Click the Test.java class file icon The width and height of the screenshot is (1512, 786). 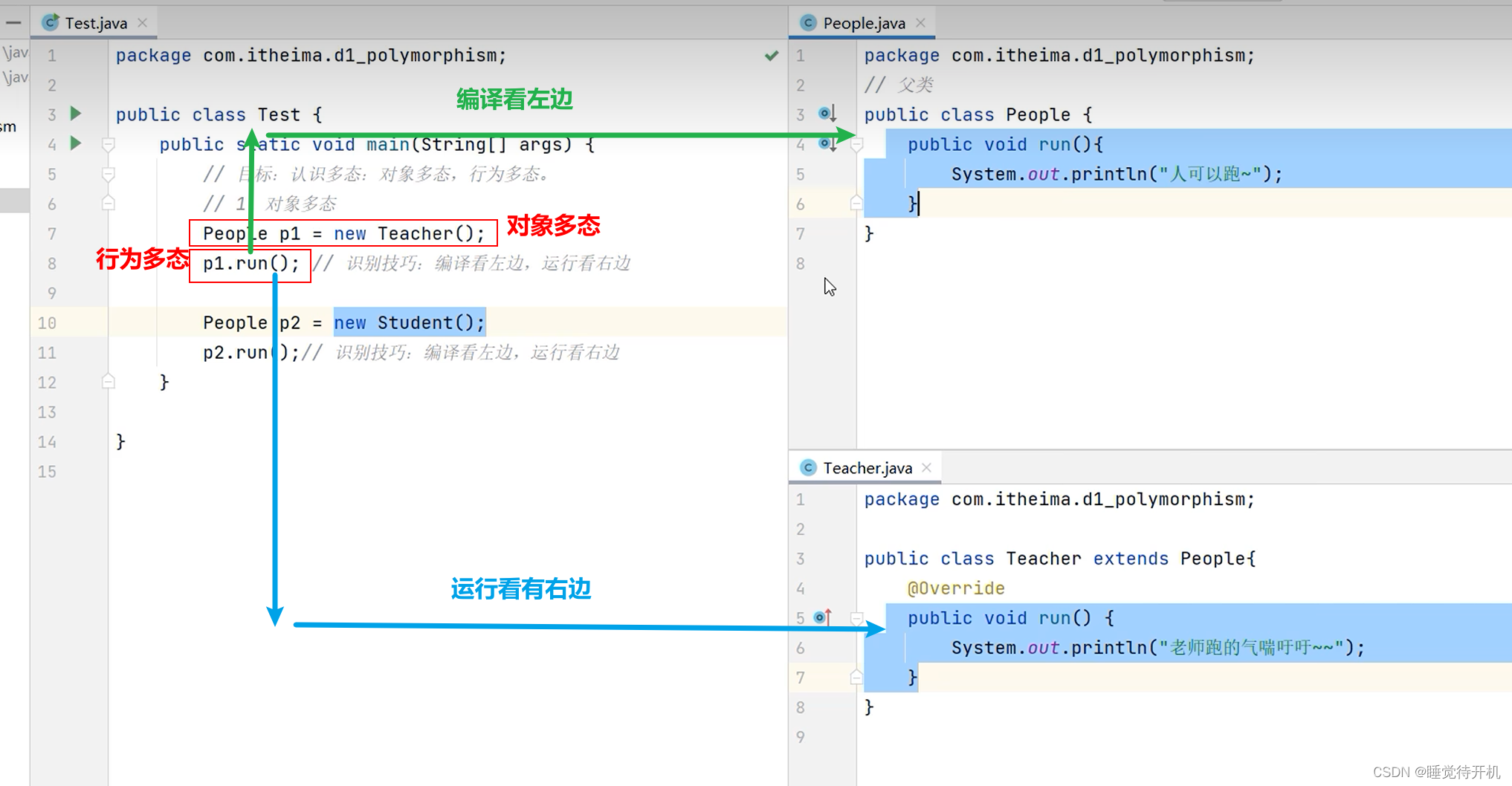[51, 23]
